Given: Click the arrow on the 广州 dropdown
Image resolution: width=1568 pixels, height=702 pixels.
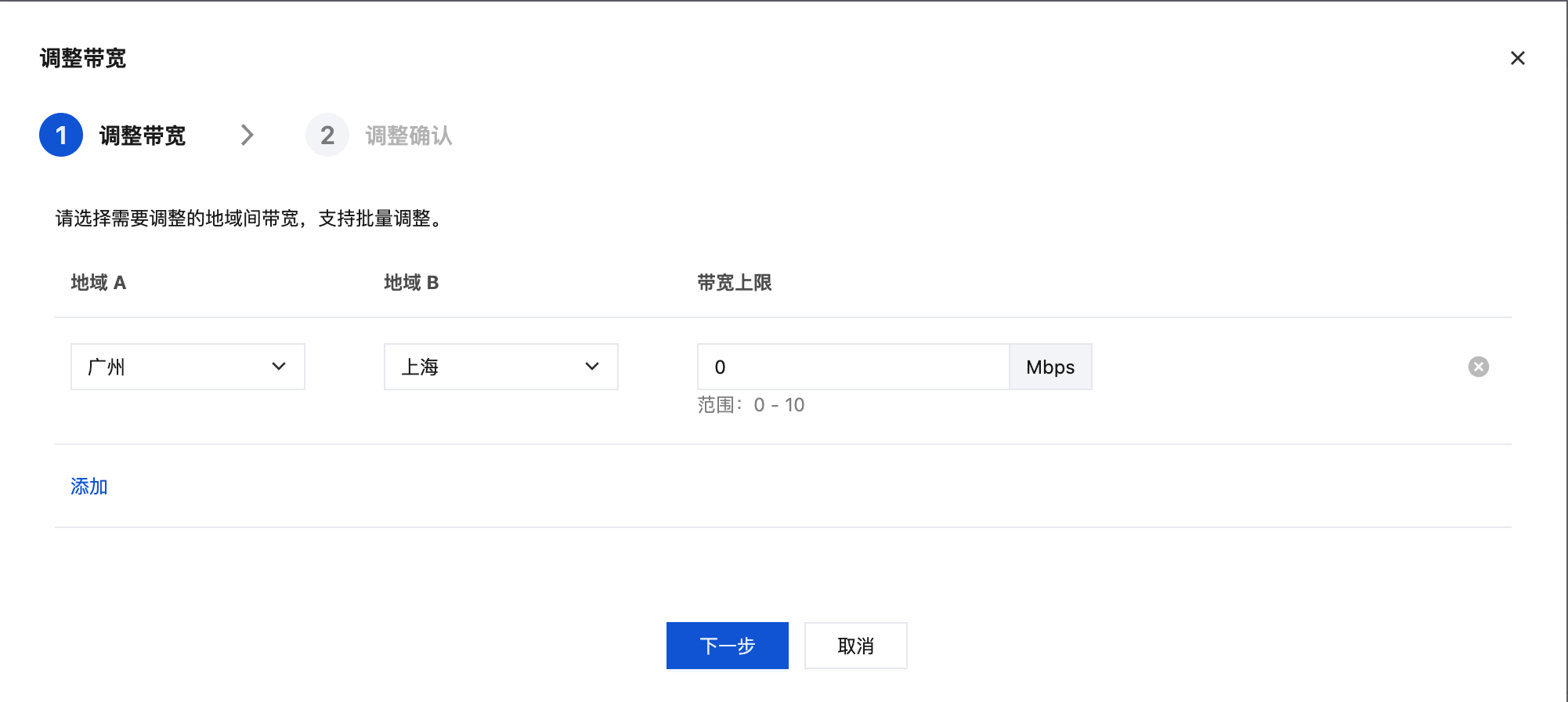Looking at the screenshot, I should [x=279, y=367].
